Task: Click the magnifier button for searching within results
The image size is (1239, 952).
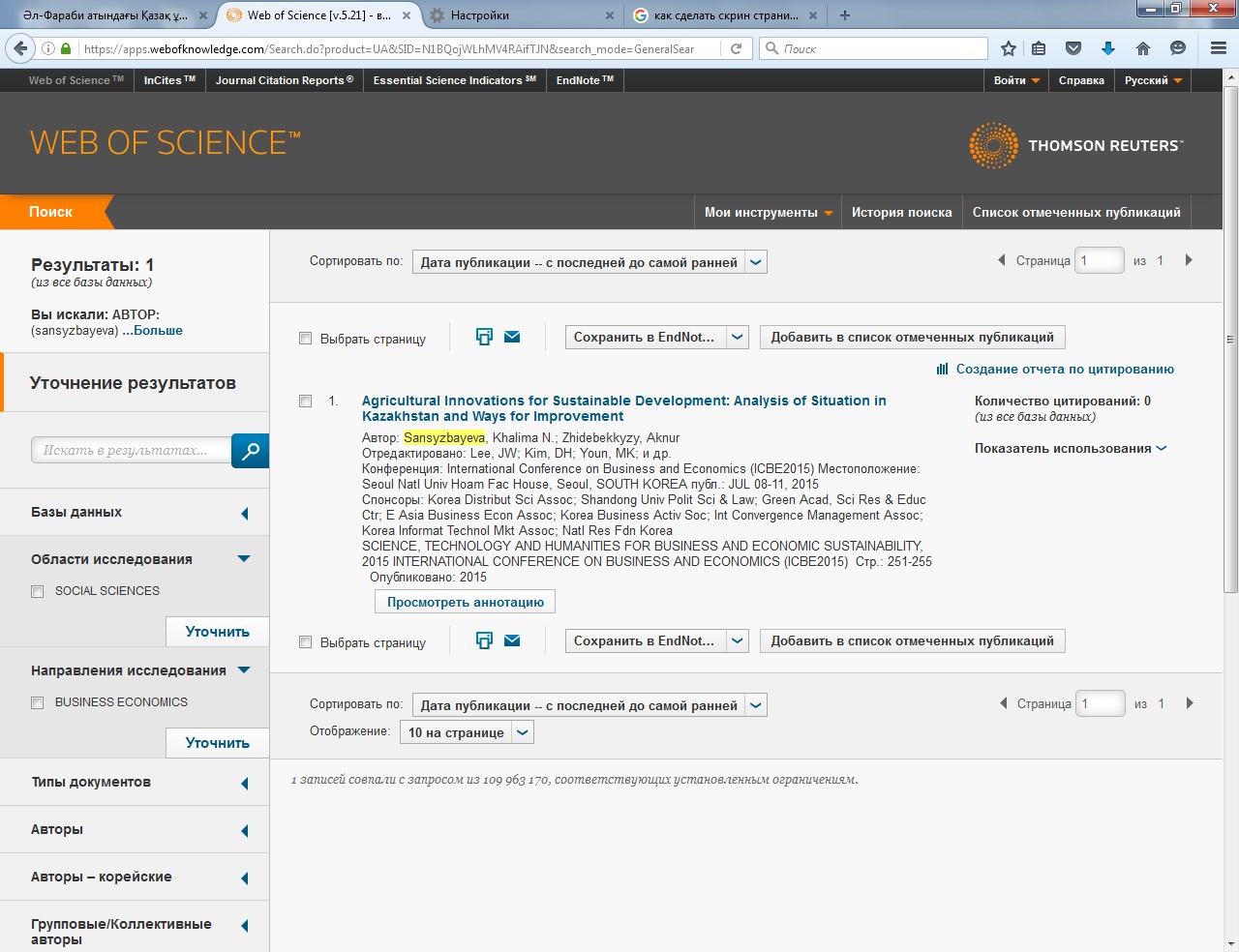Action: point(250,451)
